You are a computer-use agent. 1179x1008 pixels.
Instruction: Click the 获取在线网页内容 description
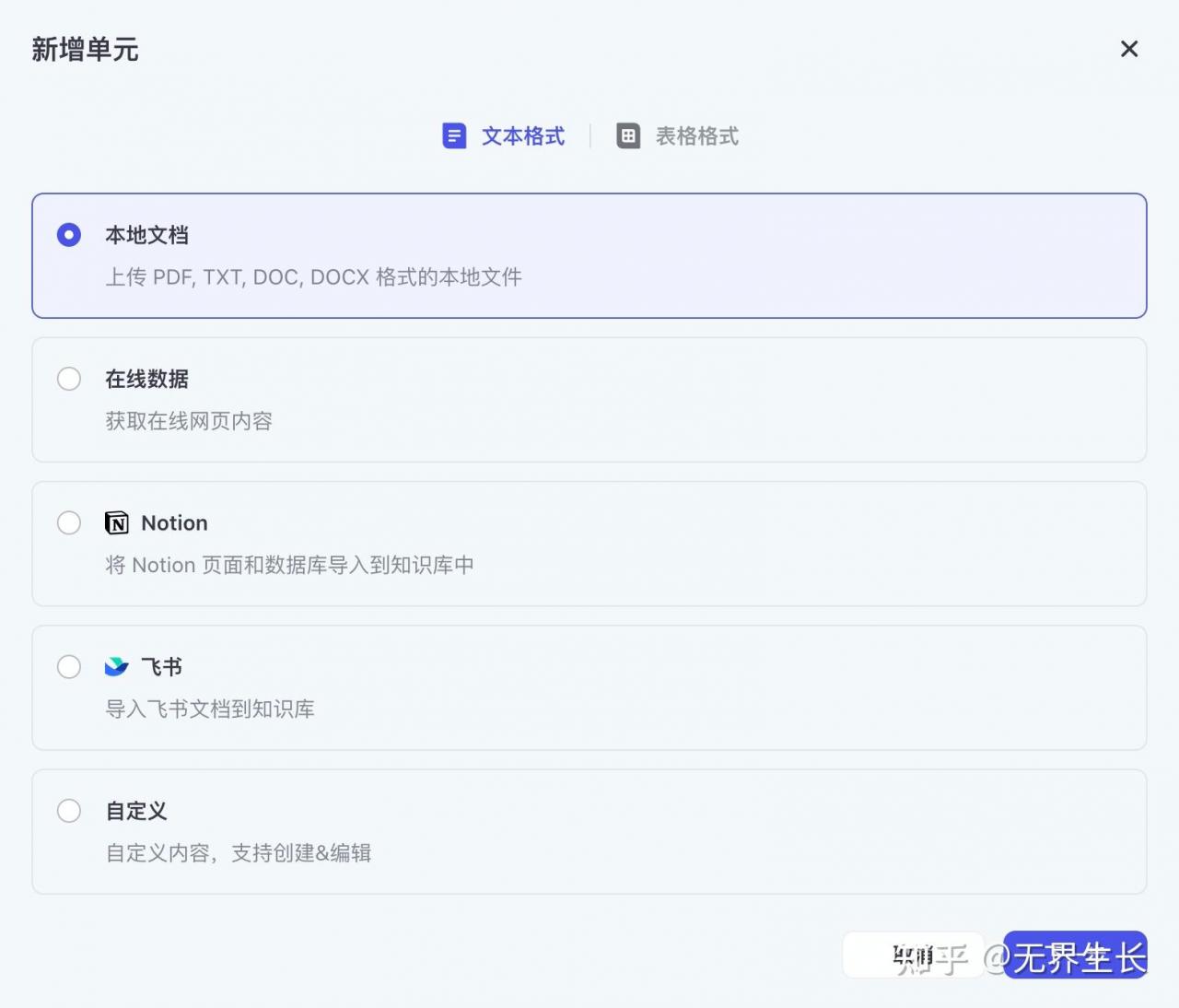pos(189,421)
